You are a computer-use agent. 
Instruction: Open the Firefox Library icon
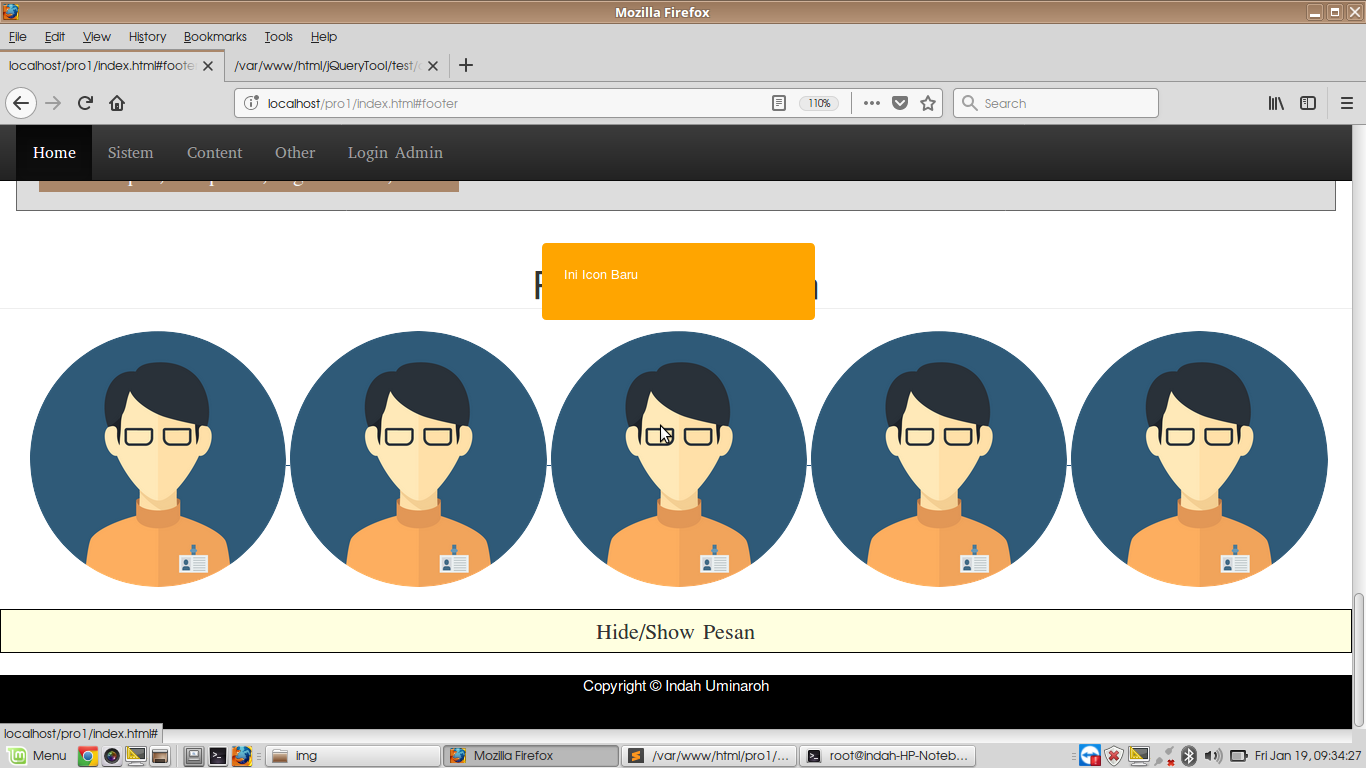1276,103
